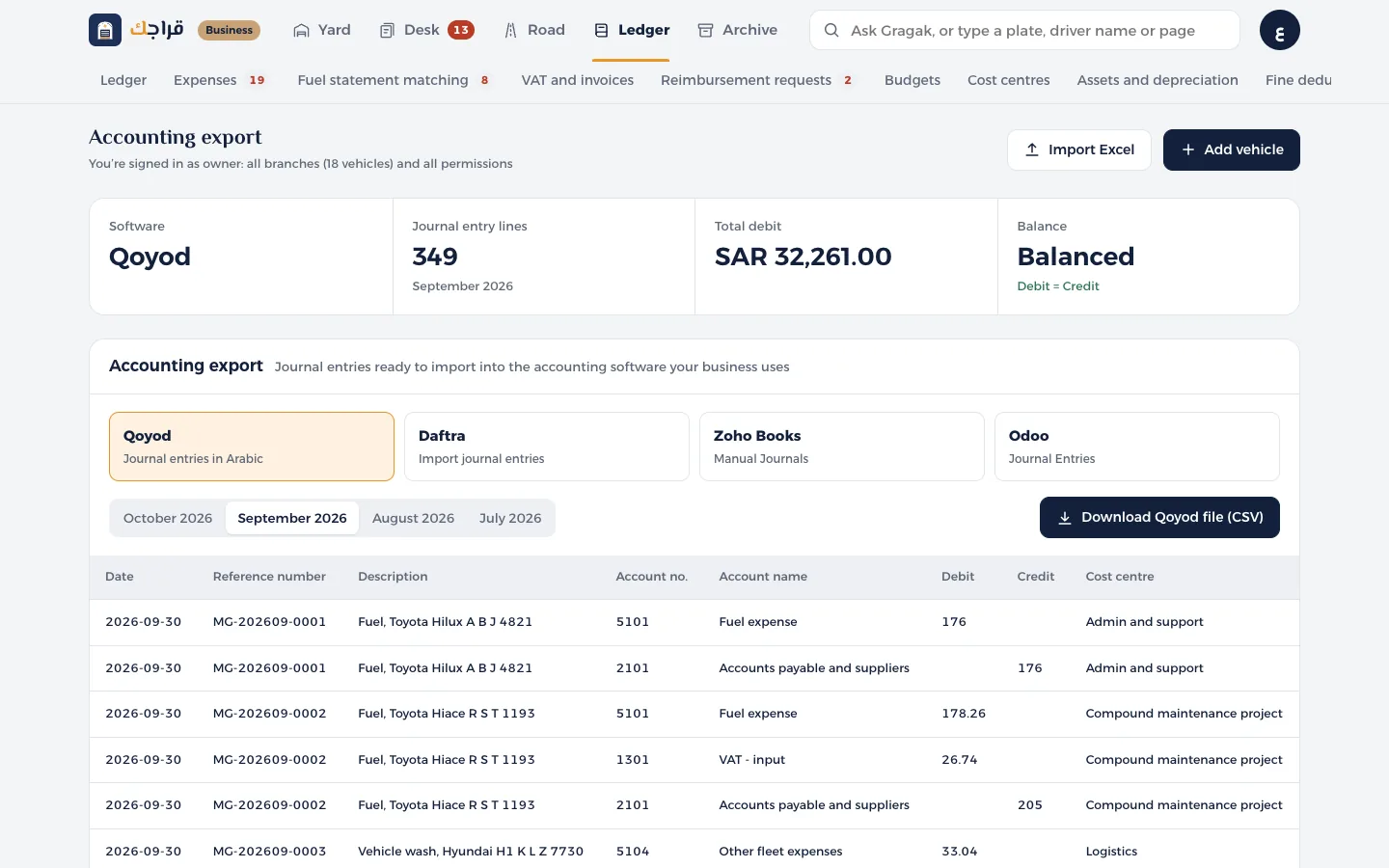Click the Debit column header
This screenshot has height=868, width=1389.
point(958,577)
